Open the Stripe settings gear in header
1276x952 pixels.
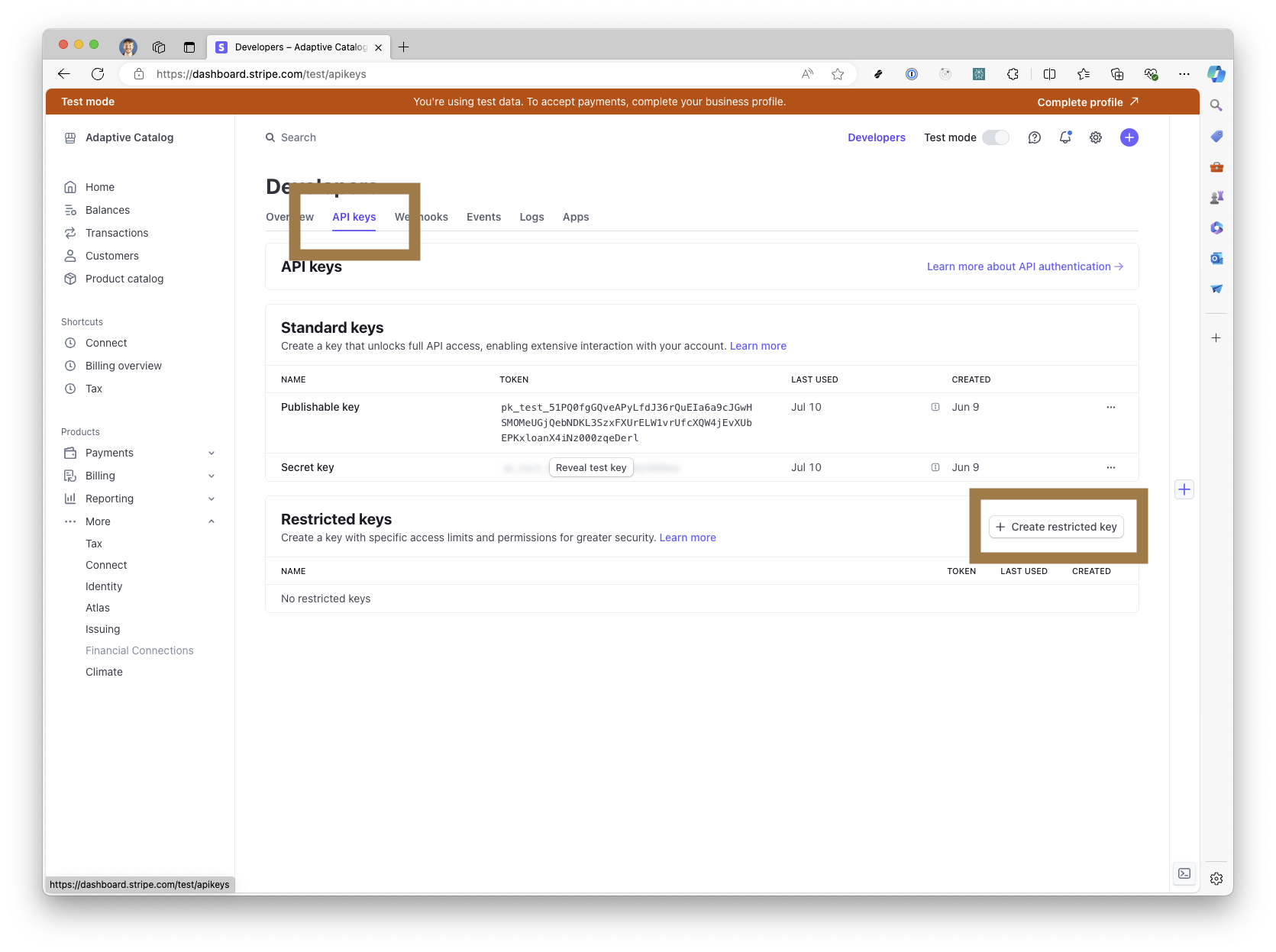1096,137
